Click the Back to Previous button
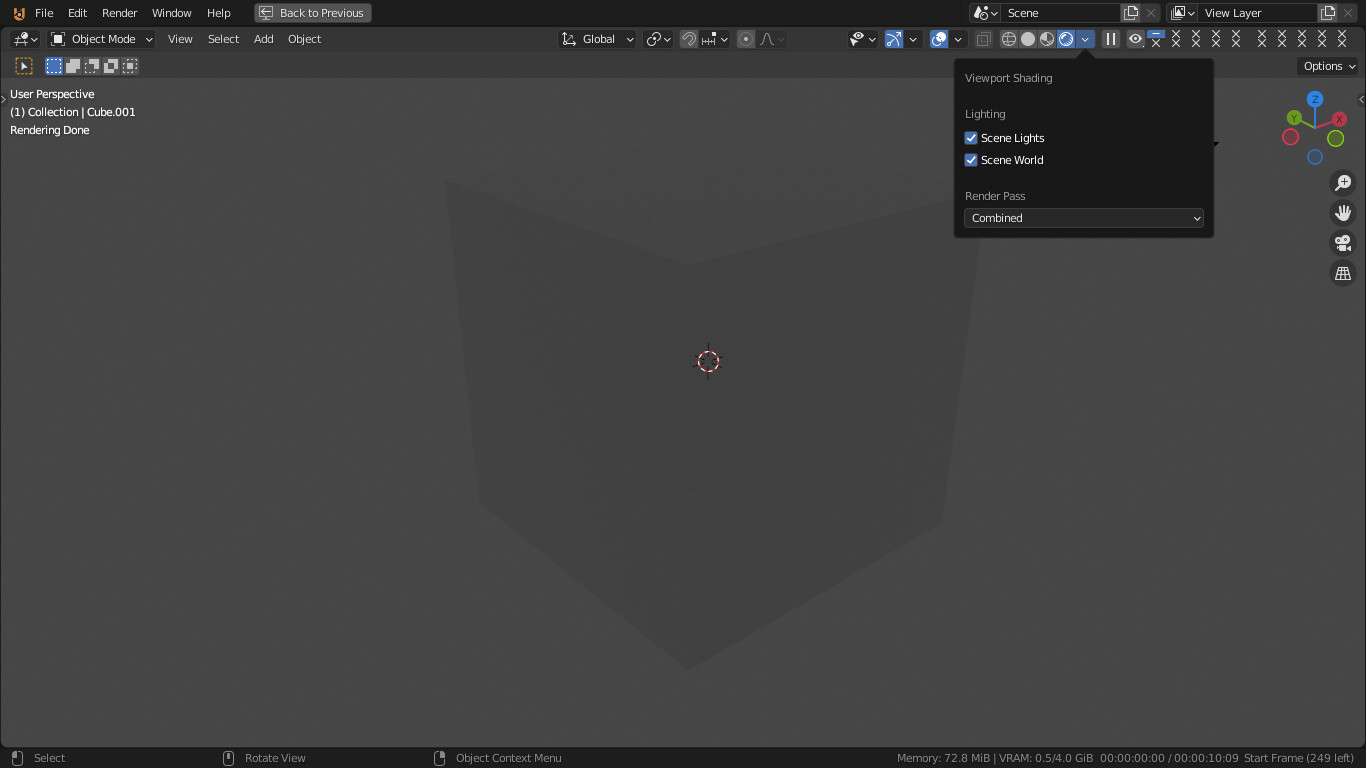Viewport: 1366px width, 768px height. click(x=313, y=13)
